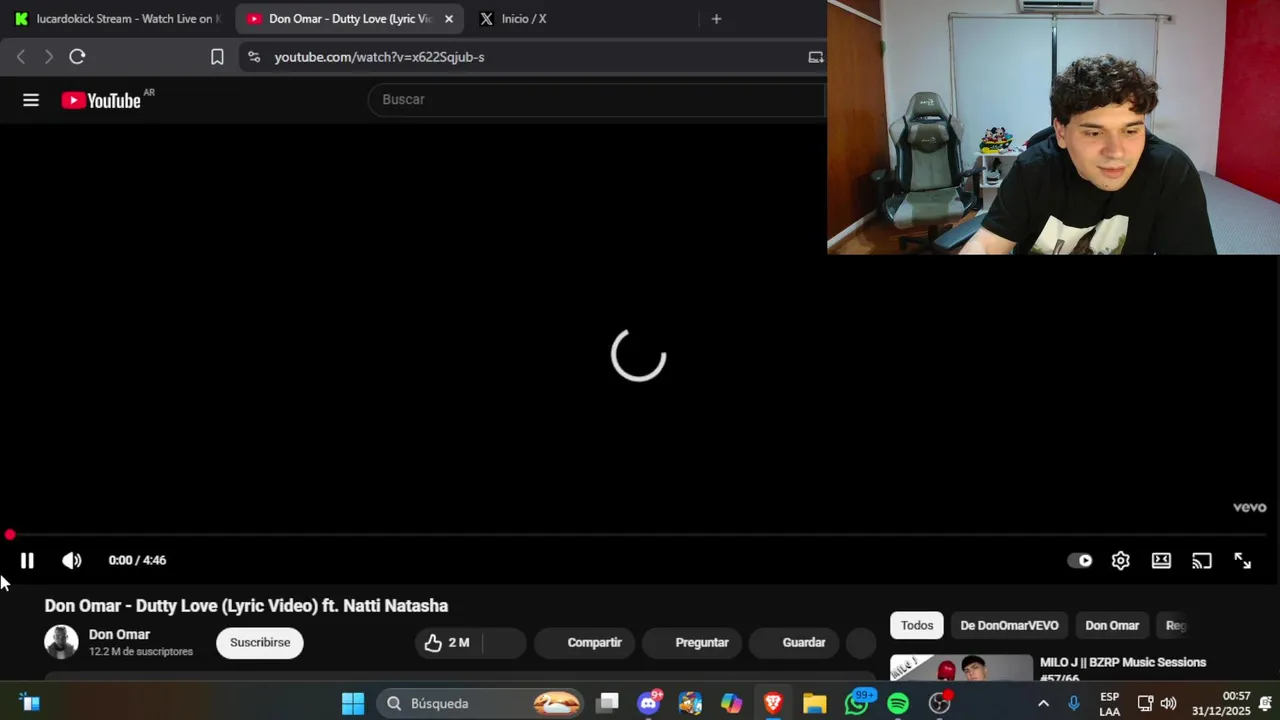1280x720 pixels.
Task: Open File Explorer from taskbar
Action: point(814,704)
